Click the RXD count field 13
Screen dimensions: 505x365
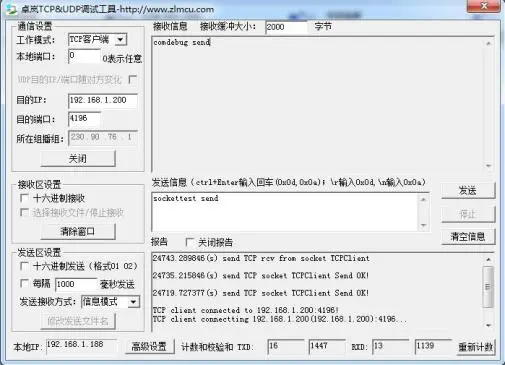[x=390, y=347]
